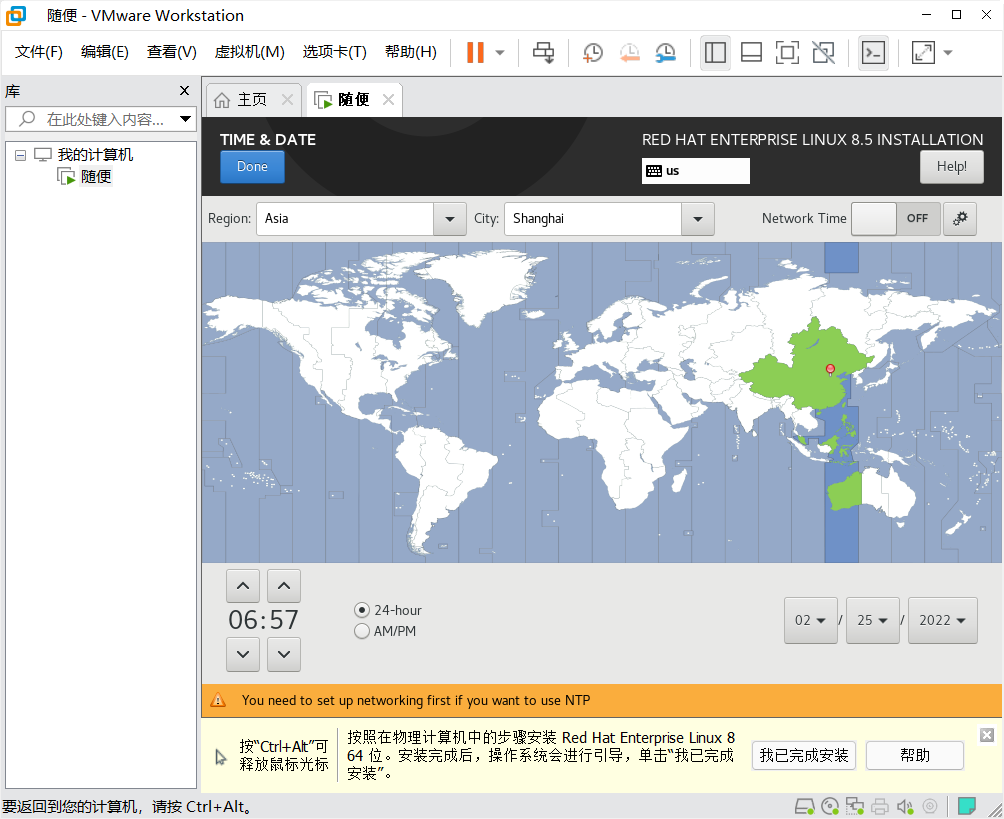Dismiss the yellow install hint bar

987,735
